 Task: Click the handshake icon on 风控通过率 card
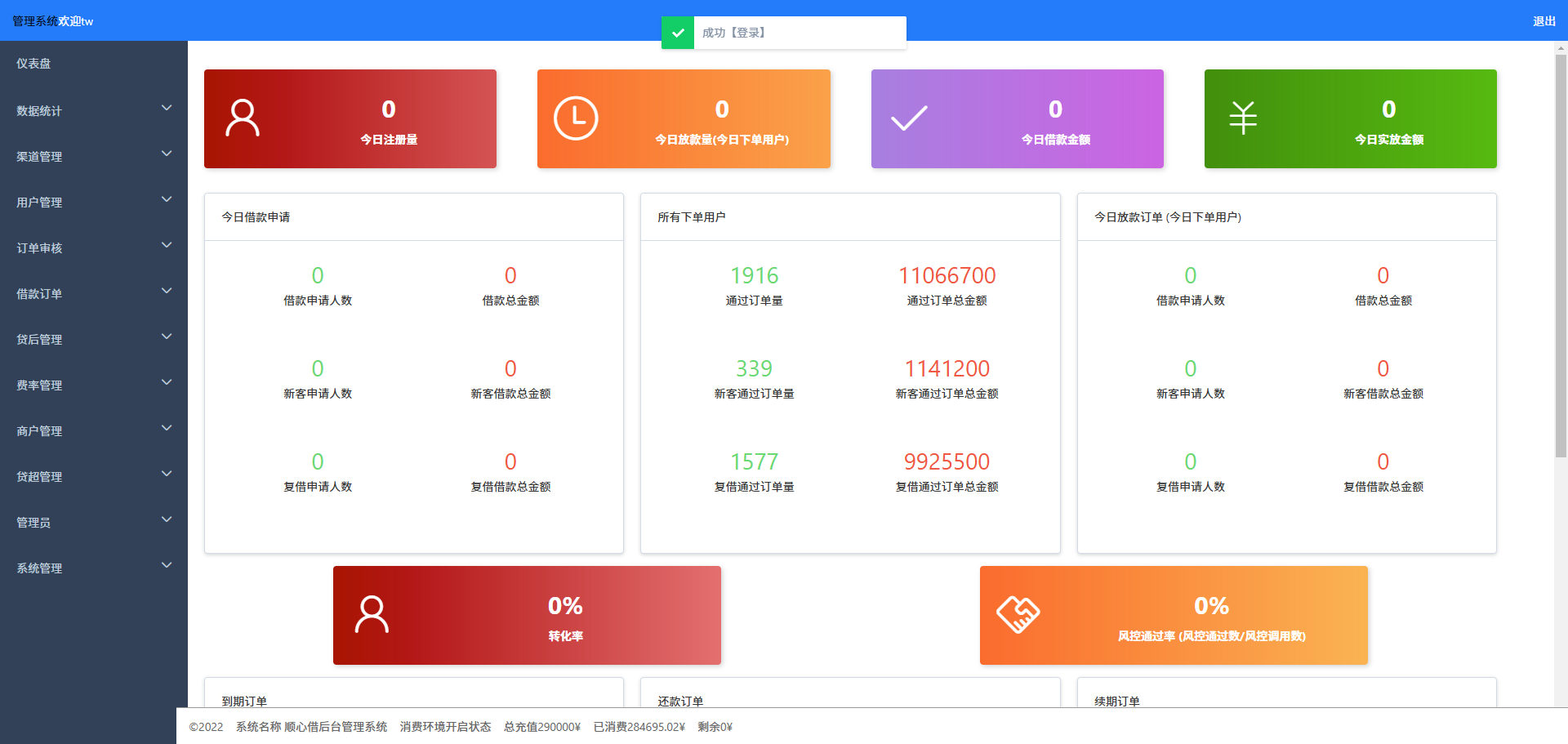tap(1018, 615)
